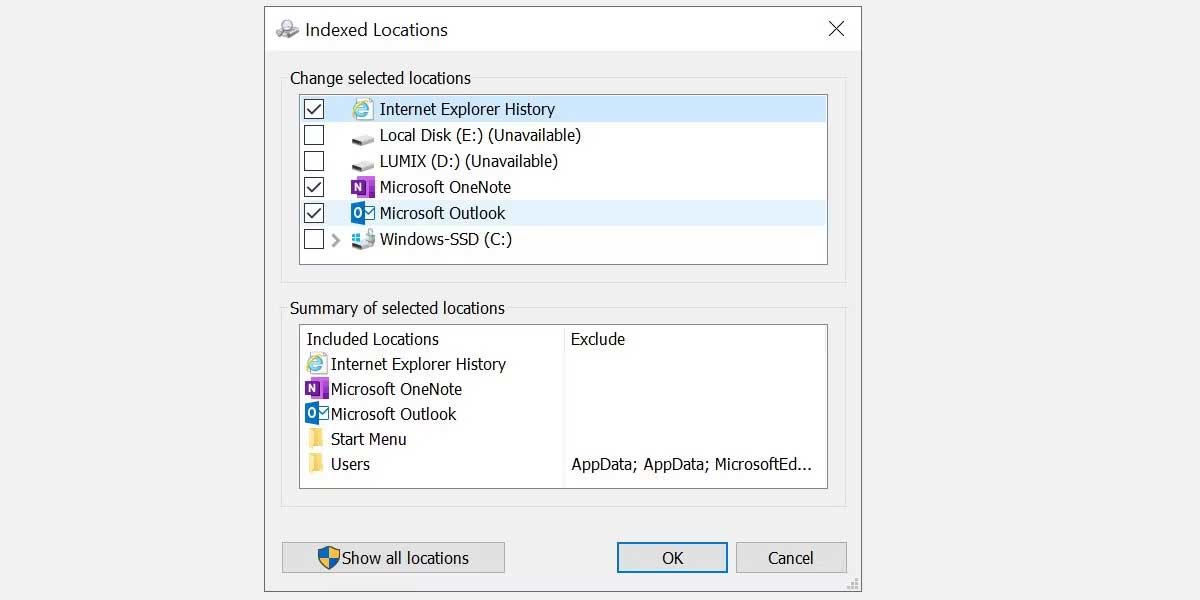Viewport: 1200px width, 600px height.
Task: Click the Outlook icon in Included Locations
Action: (x=316, y=414)
